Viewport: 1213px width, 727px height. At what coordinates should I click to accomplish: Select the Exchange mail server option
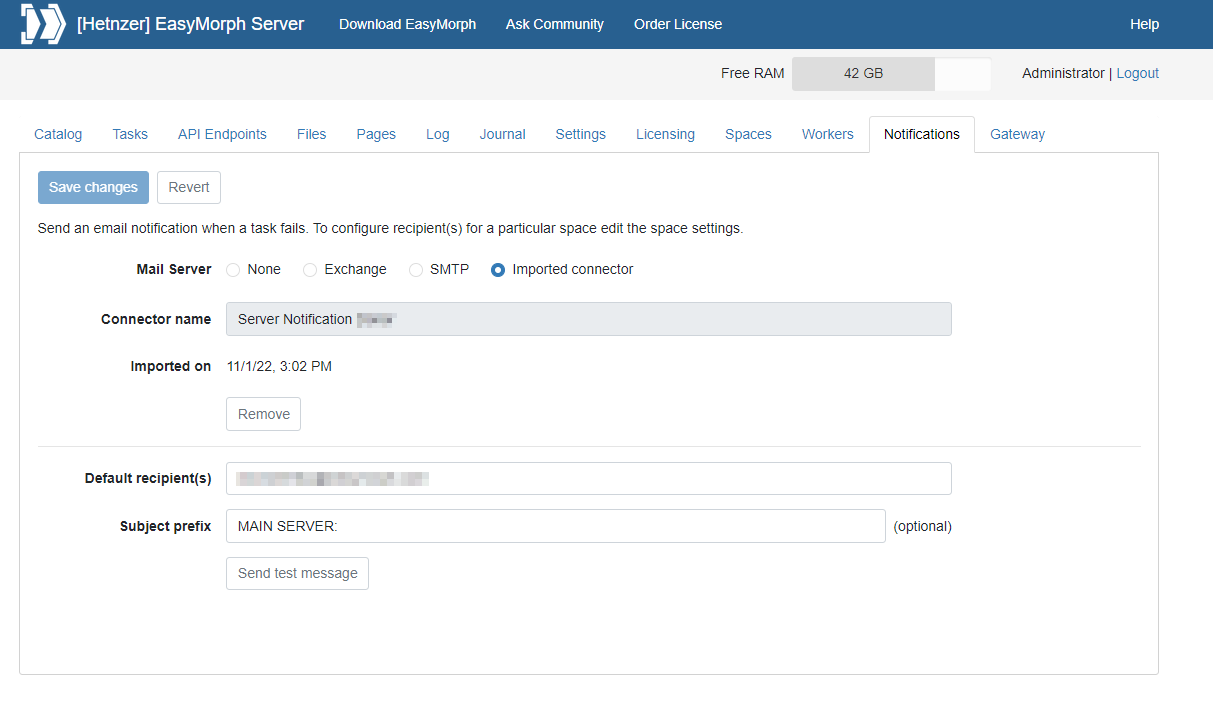point(310,270)
